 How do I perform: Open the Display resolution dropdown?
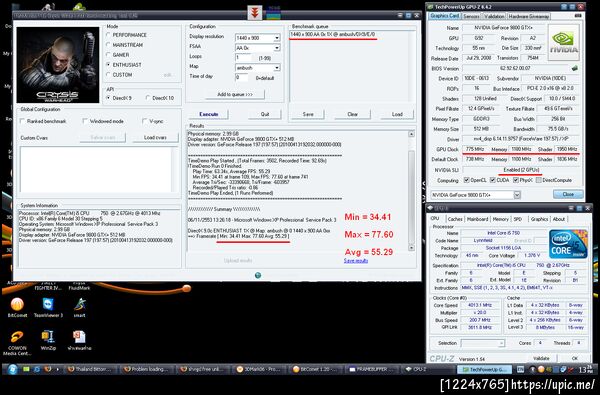coord(277,38)
